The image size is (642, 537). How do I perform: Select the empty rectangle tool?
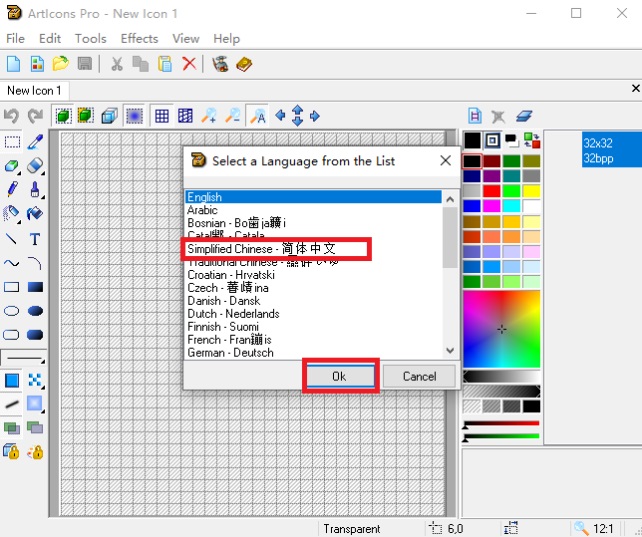[11, 287]
